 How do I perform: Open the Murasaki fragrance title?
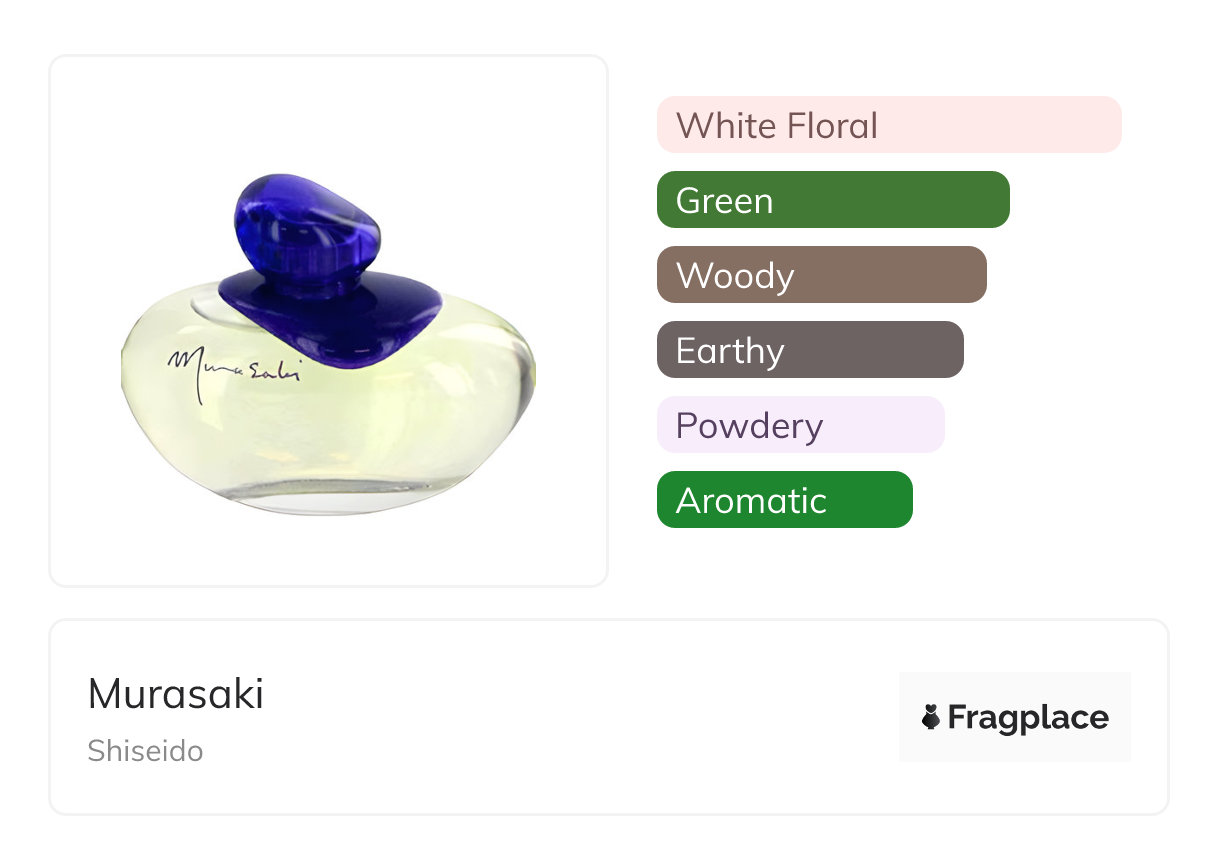tap(176, 694)
